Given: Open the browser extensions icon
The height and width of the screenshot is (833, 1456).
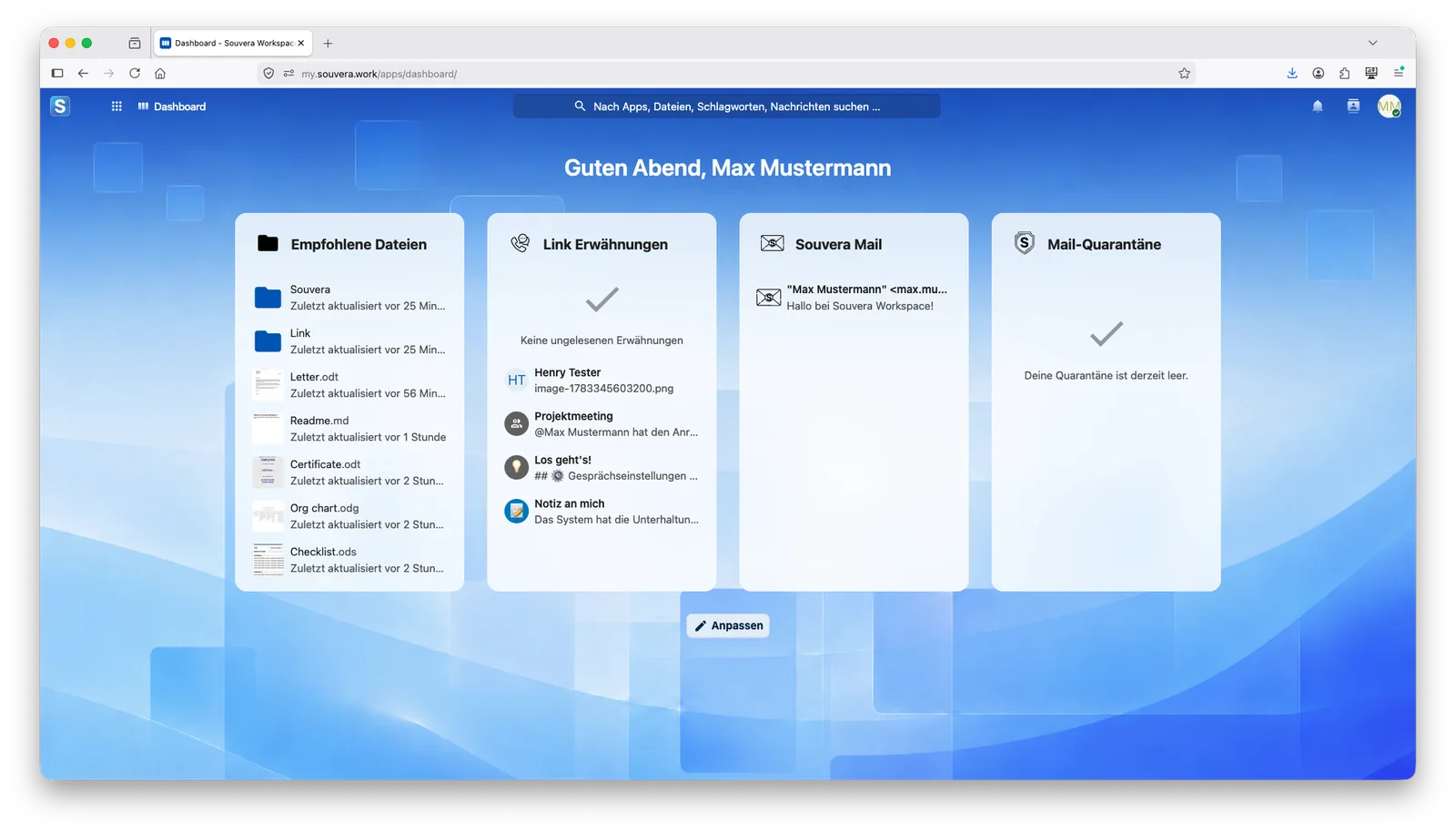Looking at the screenshot, I should (1344, 74).
